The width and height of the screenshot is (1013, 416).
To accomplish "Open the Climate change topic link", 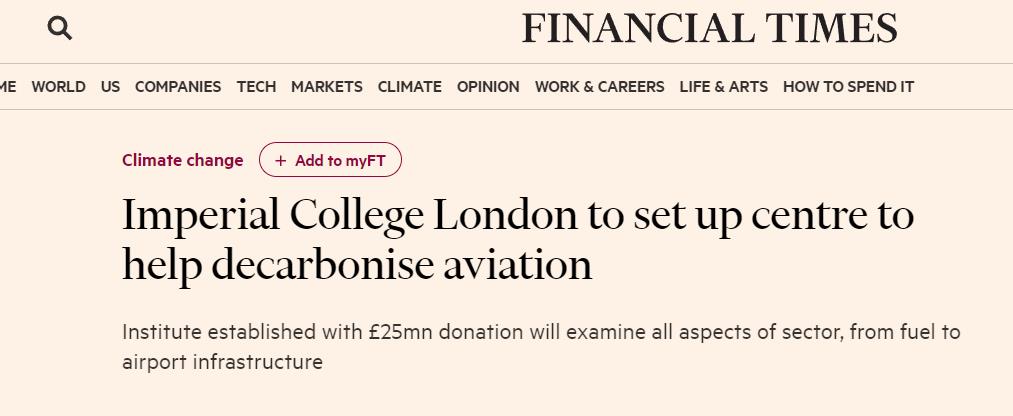I will [x=182, y=160].
